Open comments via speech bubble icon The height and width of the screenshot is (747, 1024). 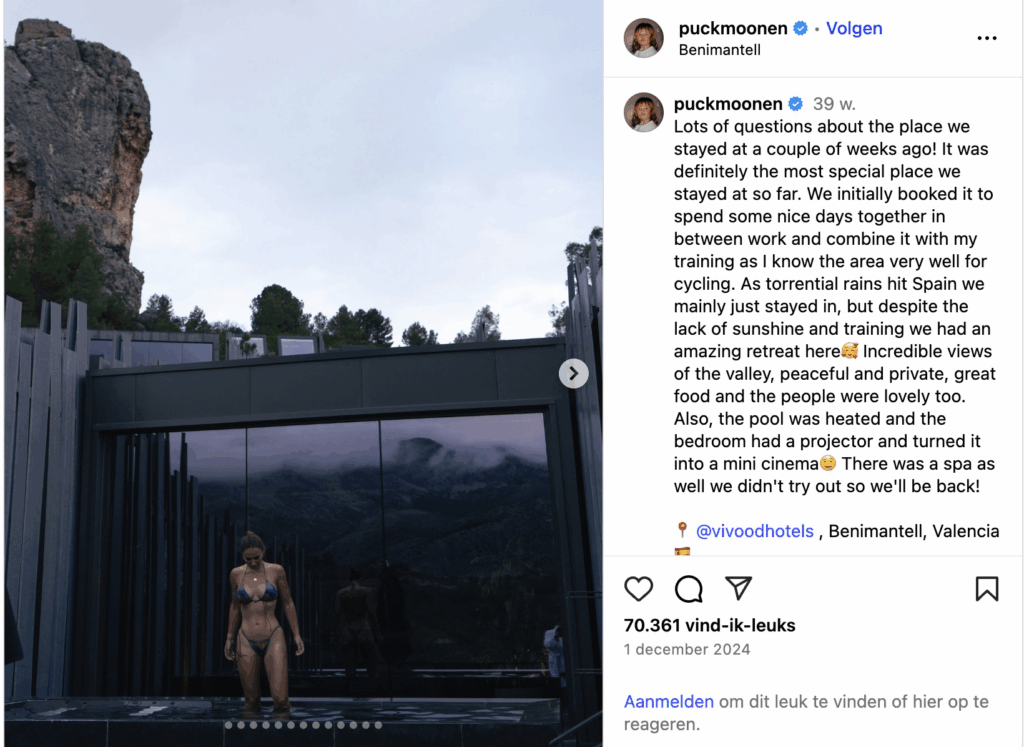[688, 589]
